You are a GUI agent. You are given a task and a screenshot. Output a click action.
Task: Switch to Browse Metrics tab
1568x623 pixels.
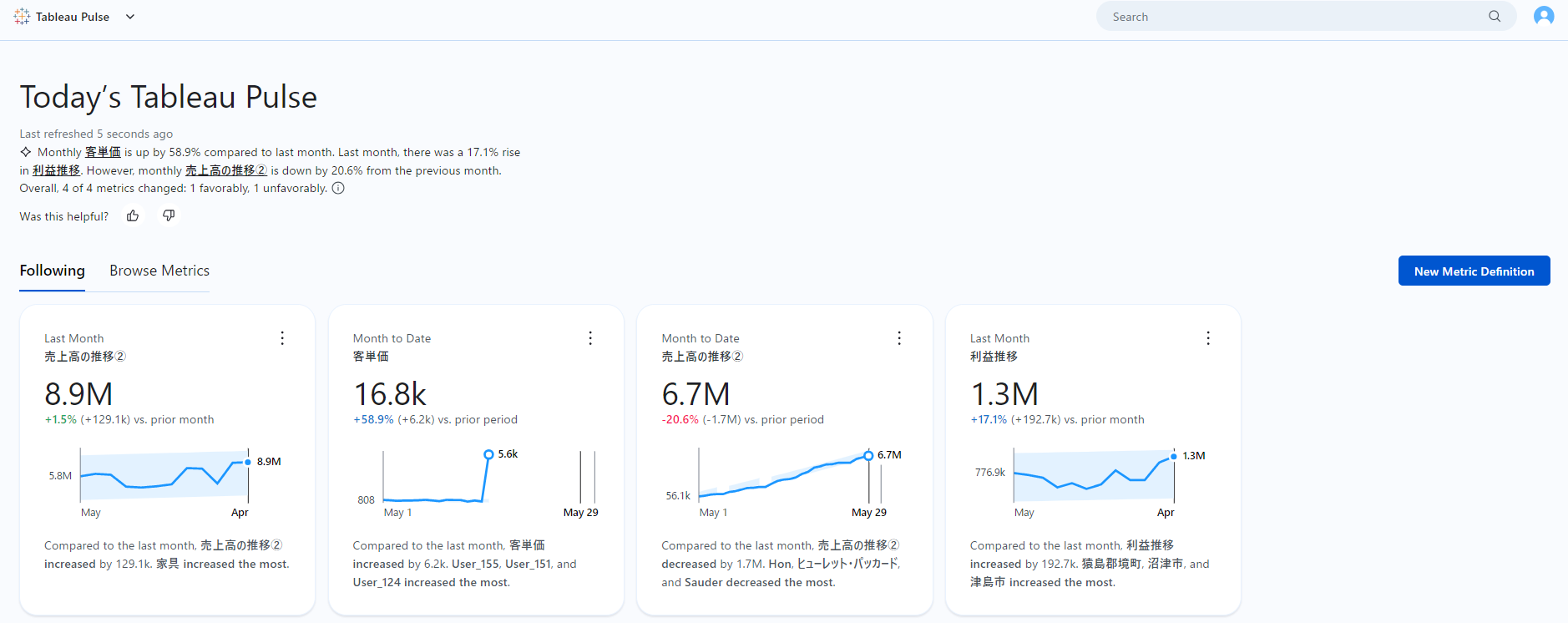click(x=159, y=271)
